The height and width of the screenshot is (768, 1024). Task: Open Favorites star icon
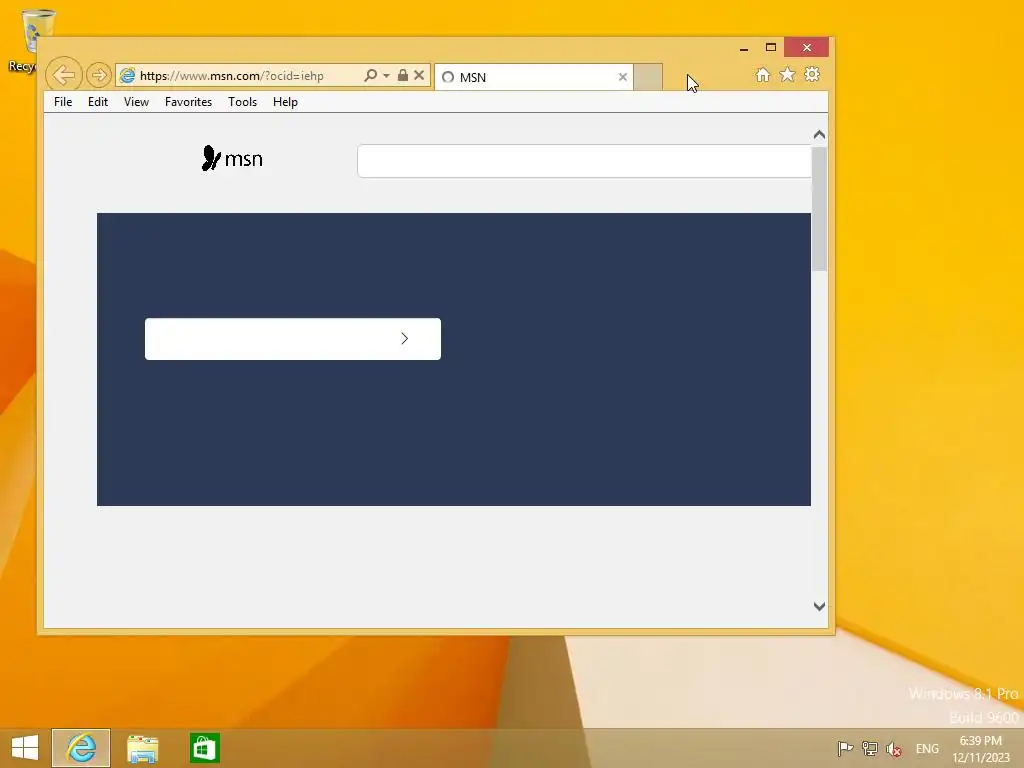[788, 75]
